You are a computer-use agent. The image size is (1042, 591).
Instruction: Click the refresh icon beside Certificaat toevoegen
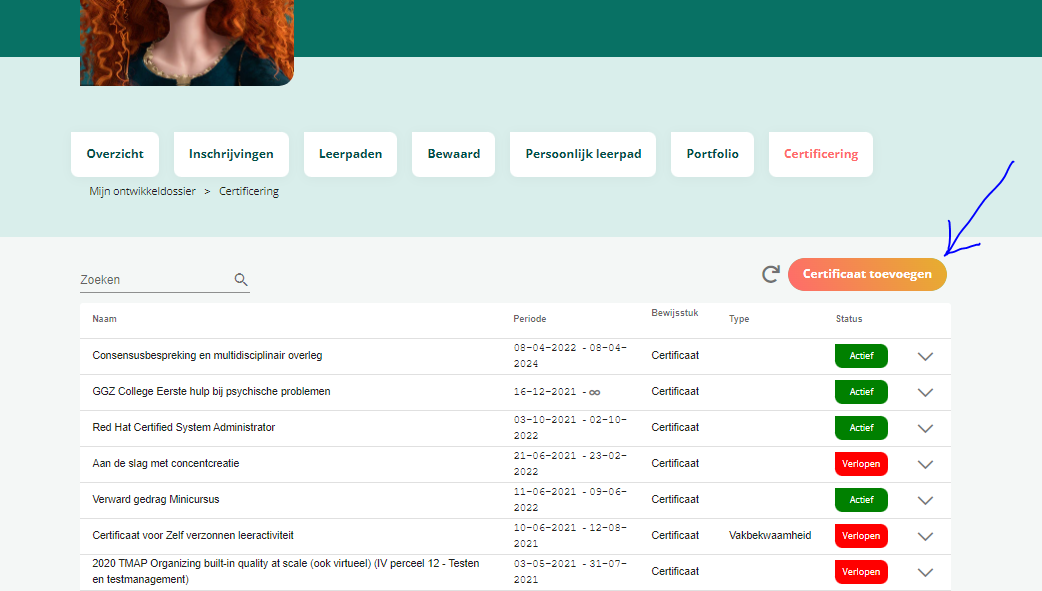770,274
